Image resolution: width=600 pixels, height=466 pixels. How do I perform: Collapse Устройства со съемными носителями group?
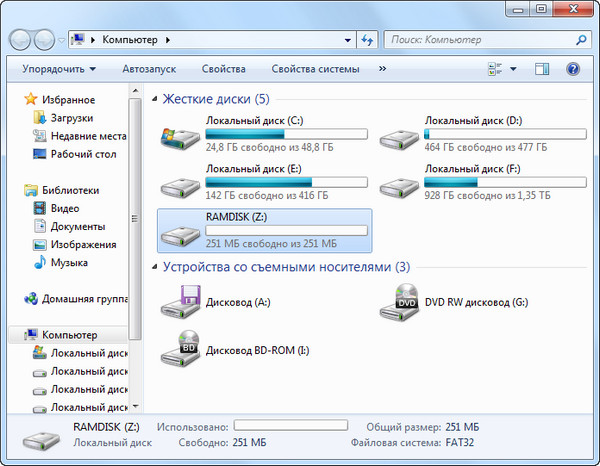153,267
